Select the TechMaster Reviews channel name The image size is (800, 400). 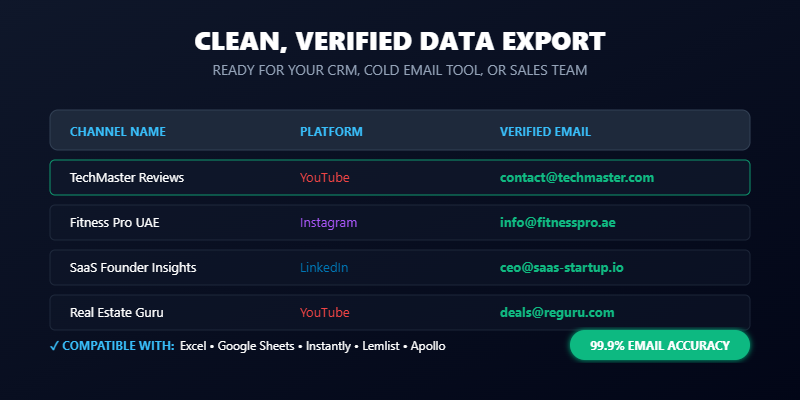pos(127,178)
